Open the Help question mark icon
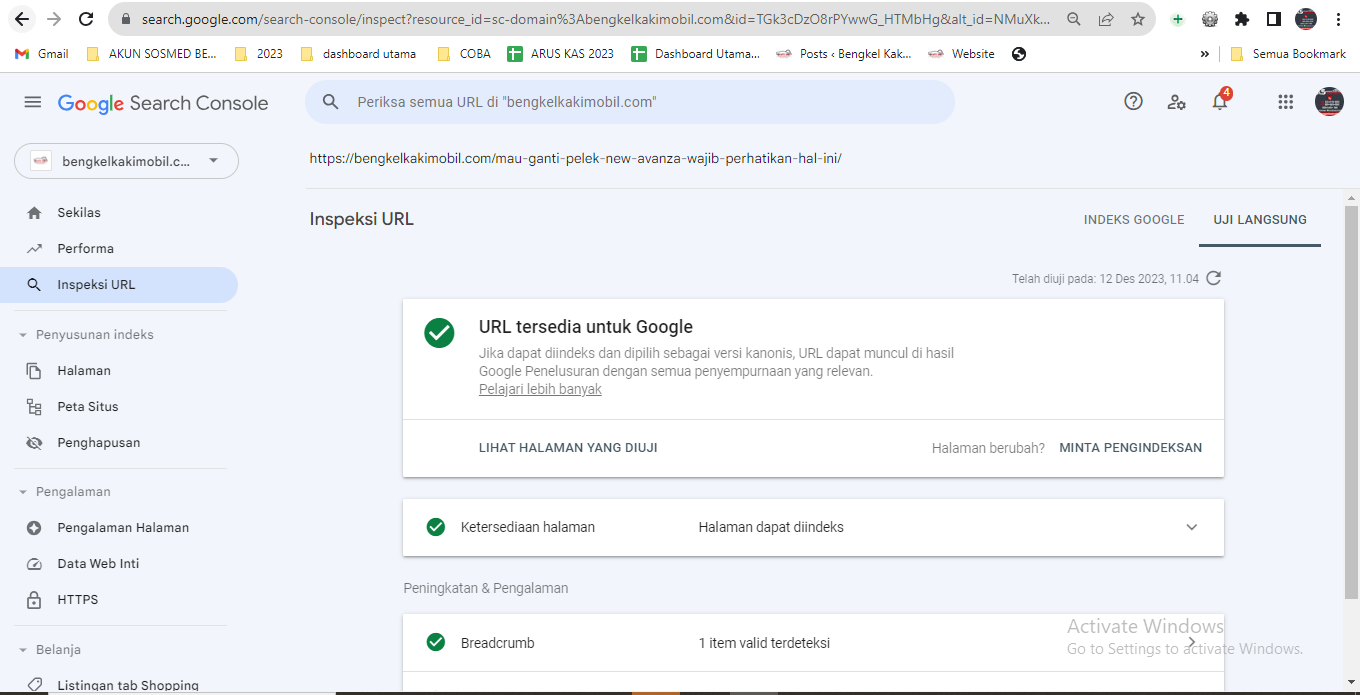 click(x=1133, y=101)
